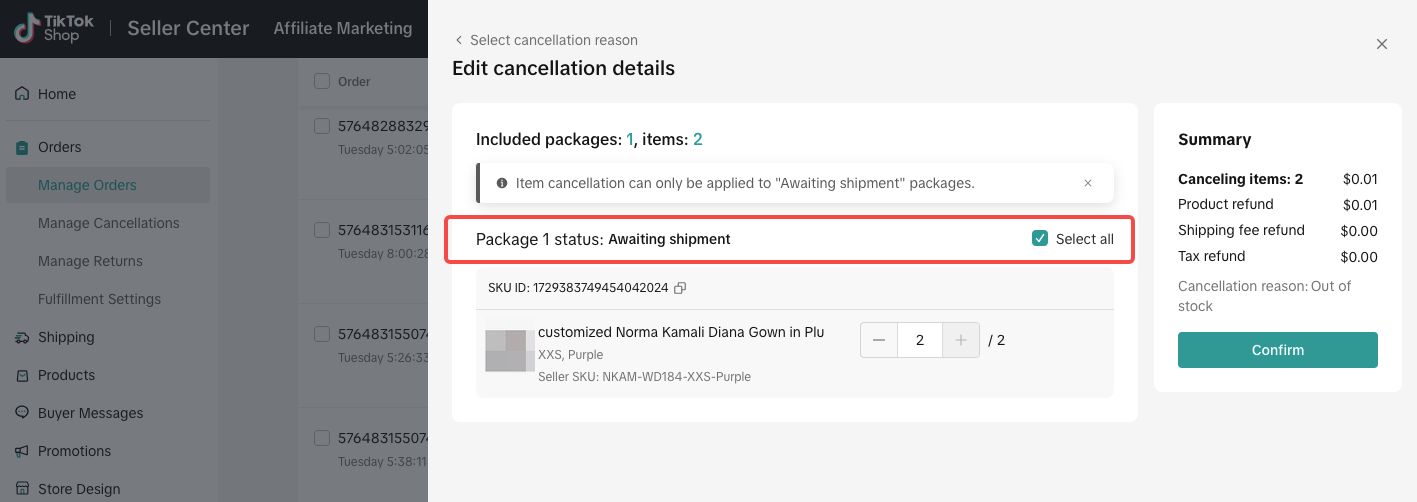Open the Products sidebar section

point(66,375)
